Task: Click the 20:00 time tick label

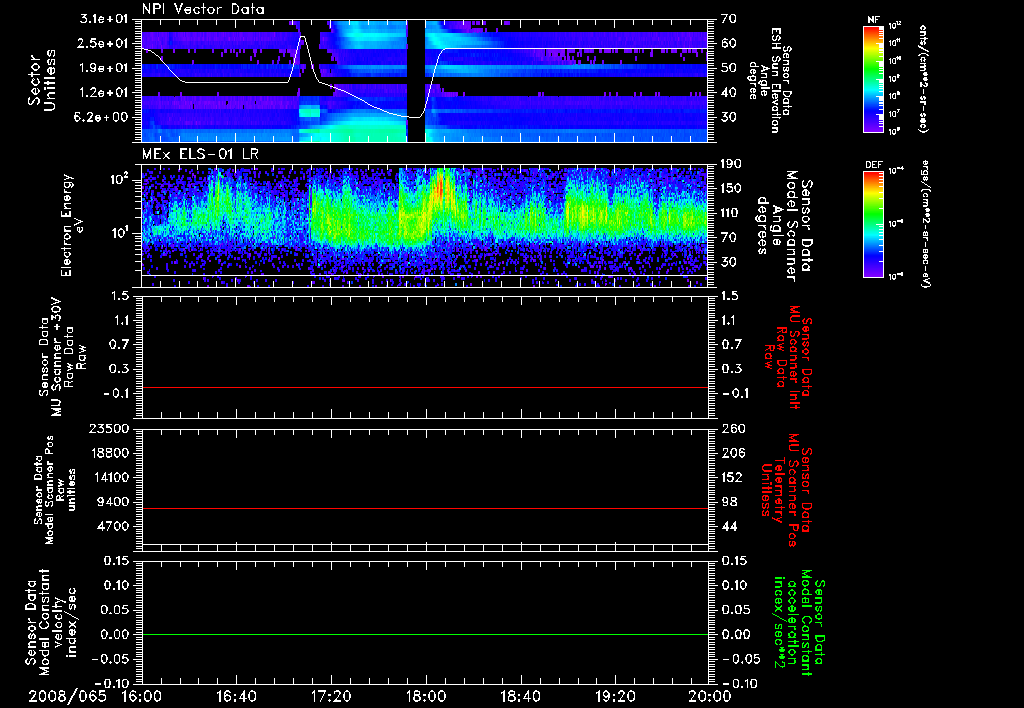Action: click(710, 696)
